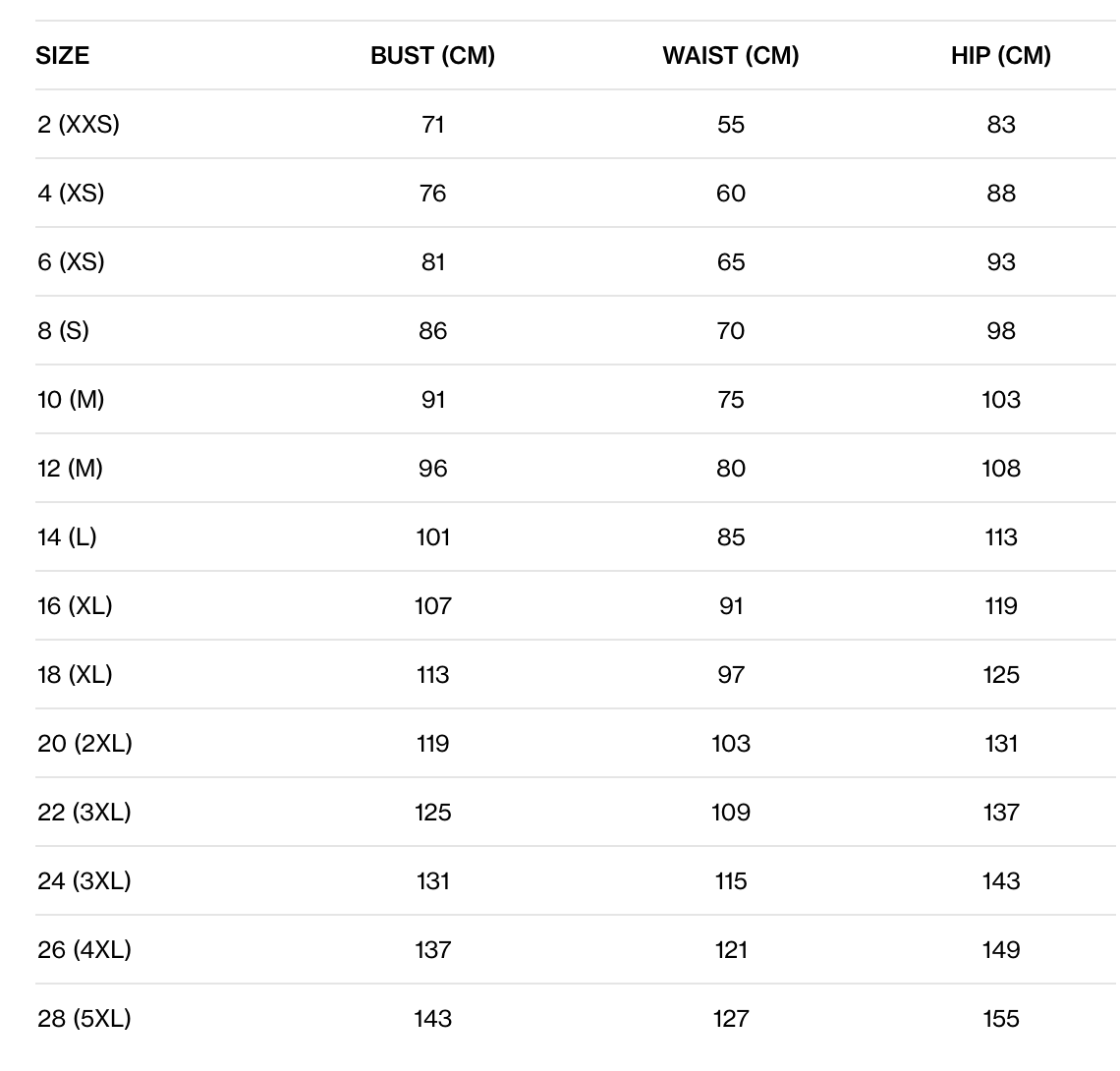The height and width of the screenshot is (1071, 1120).
Task: Click the 26 (4XL) size label
Action: [x=84, y=950]
